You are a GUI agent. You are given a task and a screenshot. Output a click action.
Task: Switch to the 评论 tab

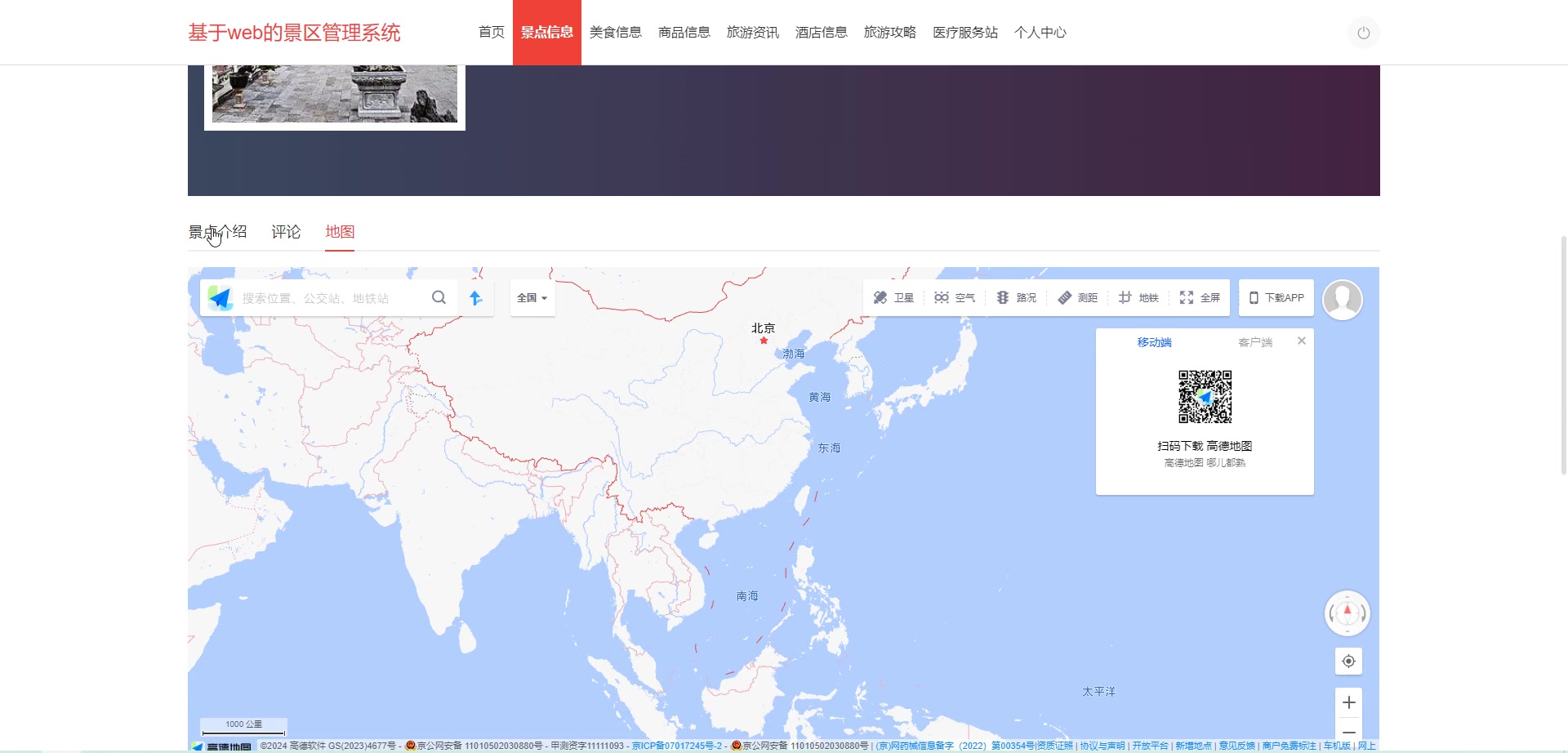(285, 232)
